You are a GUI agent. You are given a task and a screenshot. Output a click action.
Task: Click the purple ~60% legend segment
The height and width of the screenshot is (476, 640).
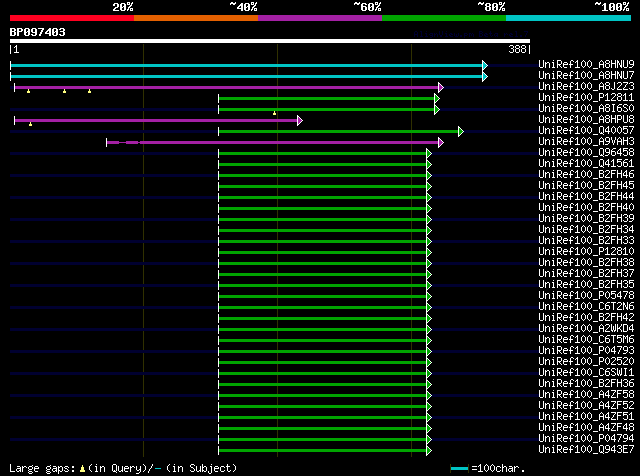[x=320, y=18]
